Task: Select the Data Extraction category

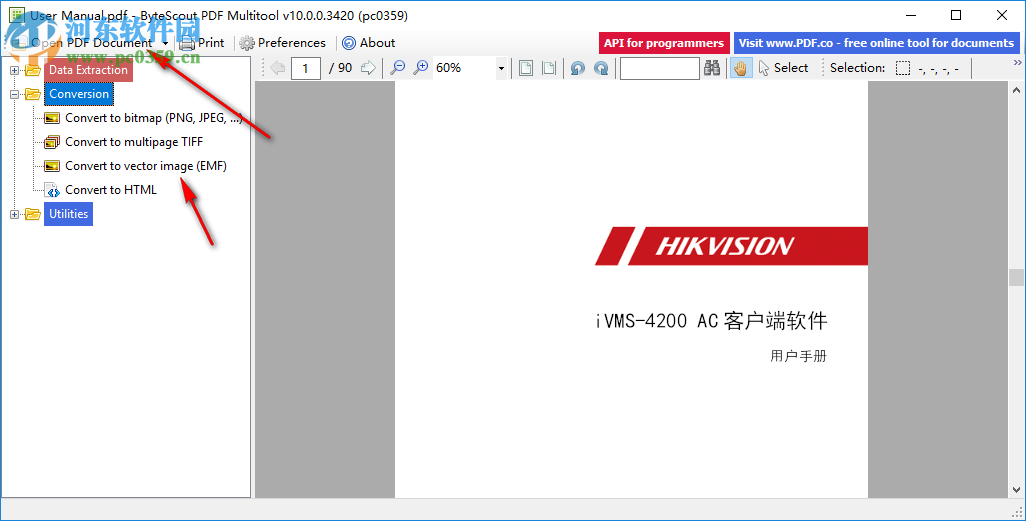Action: click(x=88, y=70)
